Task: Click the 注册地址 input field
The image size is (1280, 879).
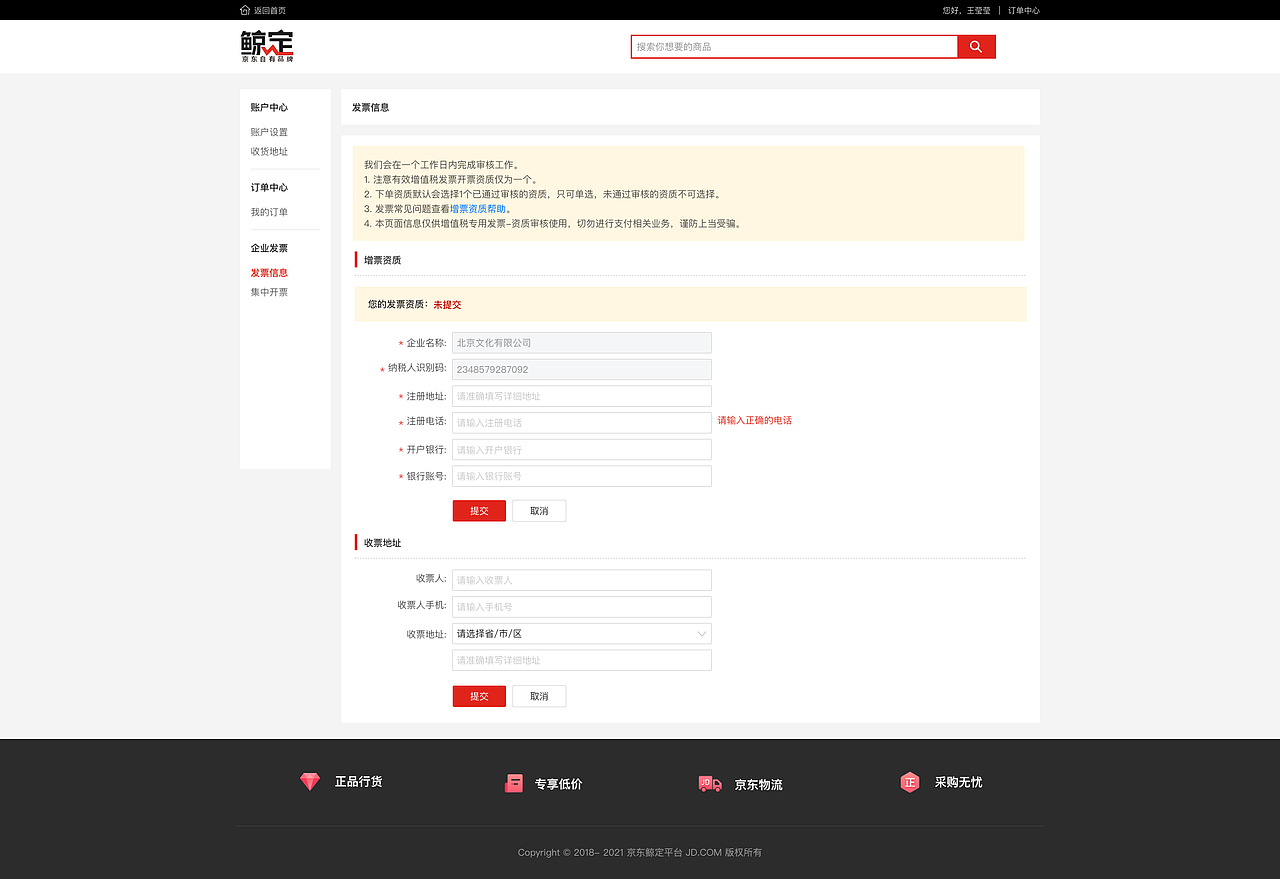Action: [581, 395]
